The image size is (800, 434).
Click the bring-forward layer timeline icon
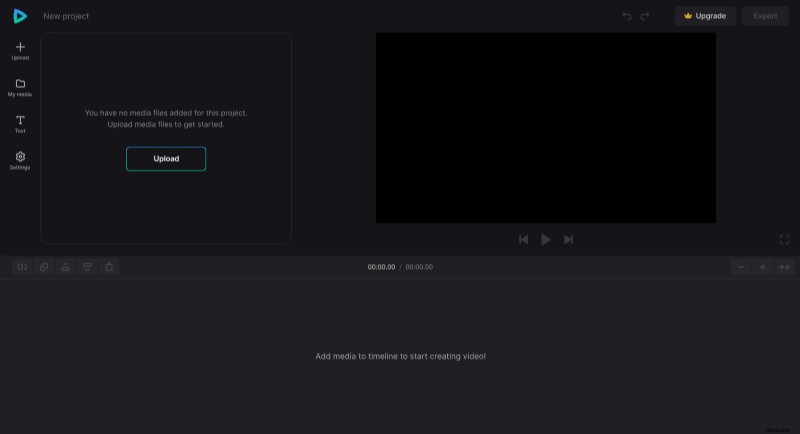(66, 267)
